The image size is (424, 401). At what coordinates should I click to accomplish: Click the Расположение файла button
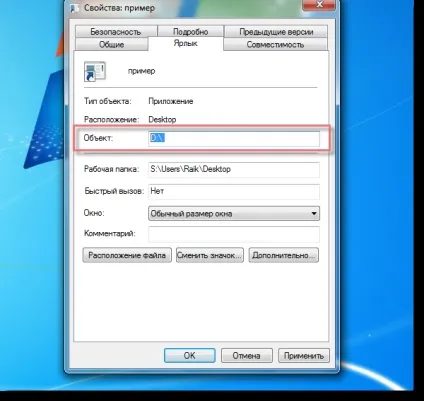pos(127,255)
